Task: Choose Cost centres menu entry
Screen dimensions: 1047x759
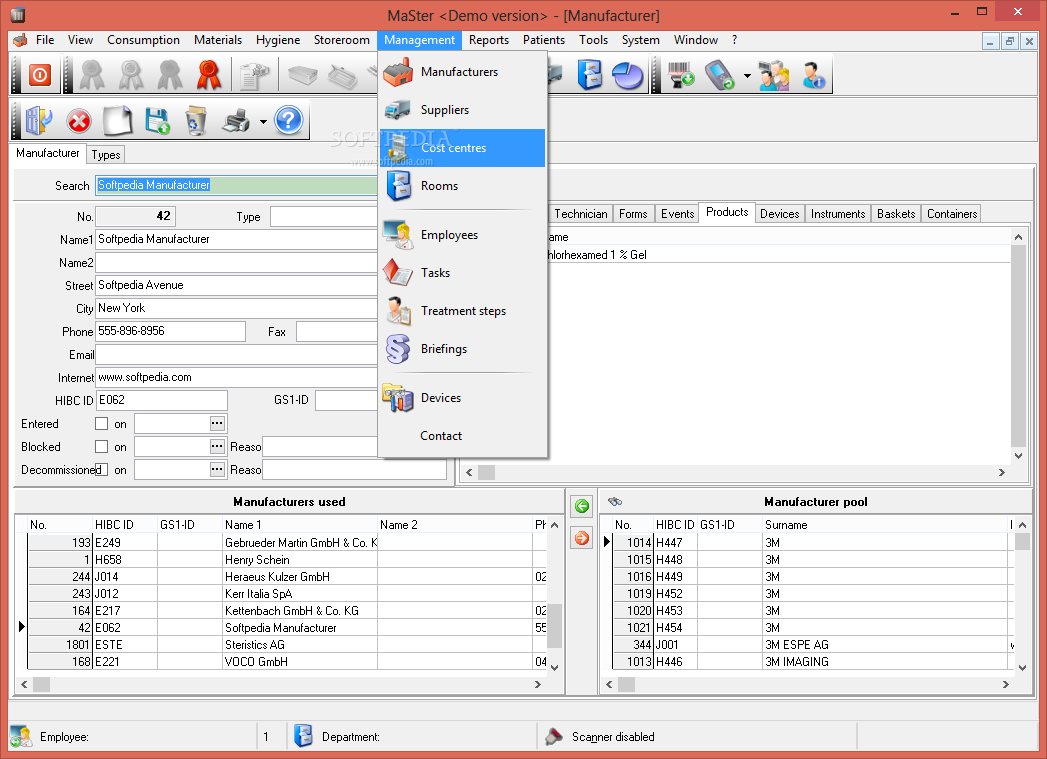Action: (463, 148)
